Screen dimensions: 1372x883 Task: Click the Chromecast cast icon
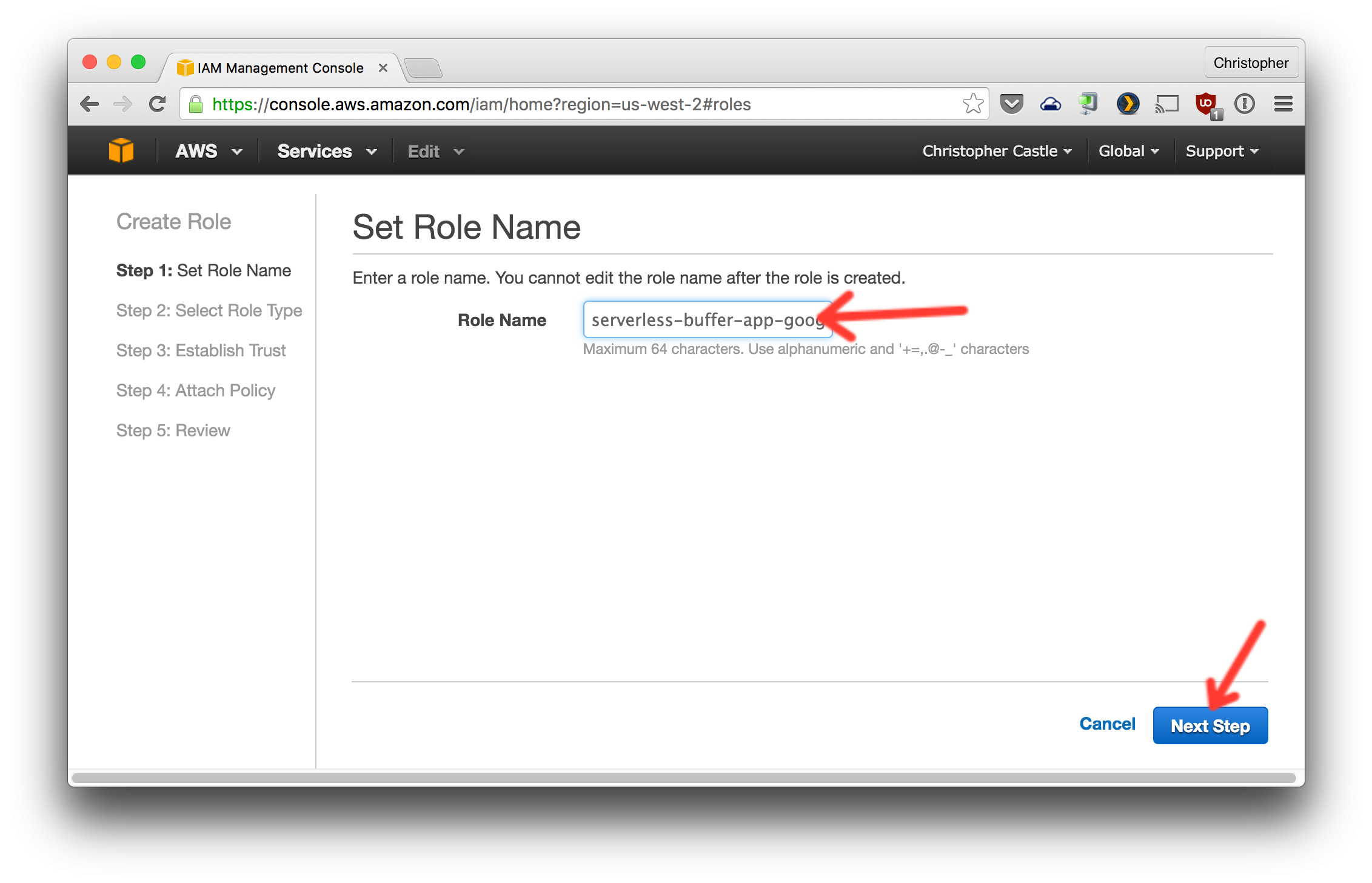[1166, 104]
